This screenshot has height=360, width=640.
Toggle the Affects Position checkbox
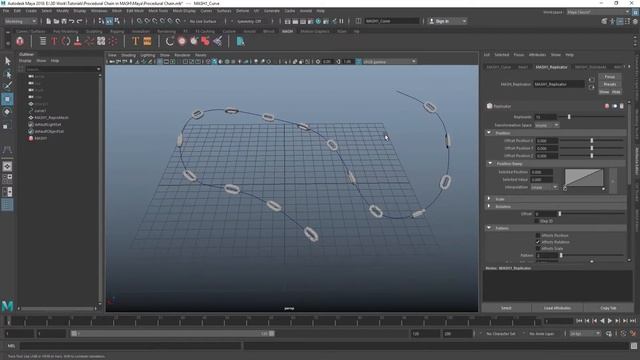[x=538, y=236]
